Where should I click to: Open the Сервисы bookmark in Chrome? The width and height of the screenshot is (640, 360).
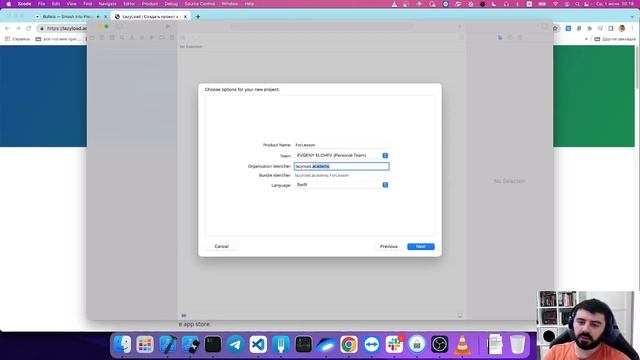(x=17, y=39)
